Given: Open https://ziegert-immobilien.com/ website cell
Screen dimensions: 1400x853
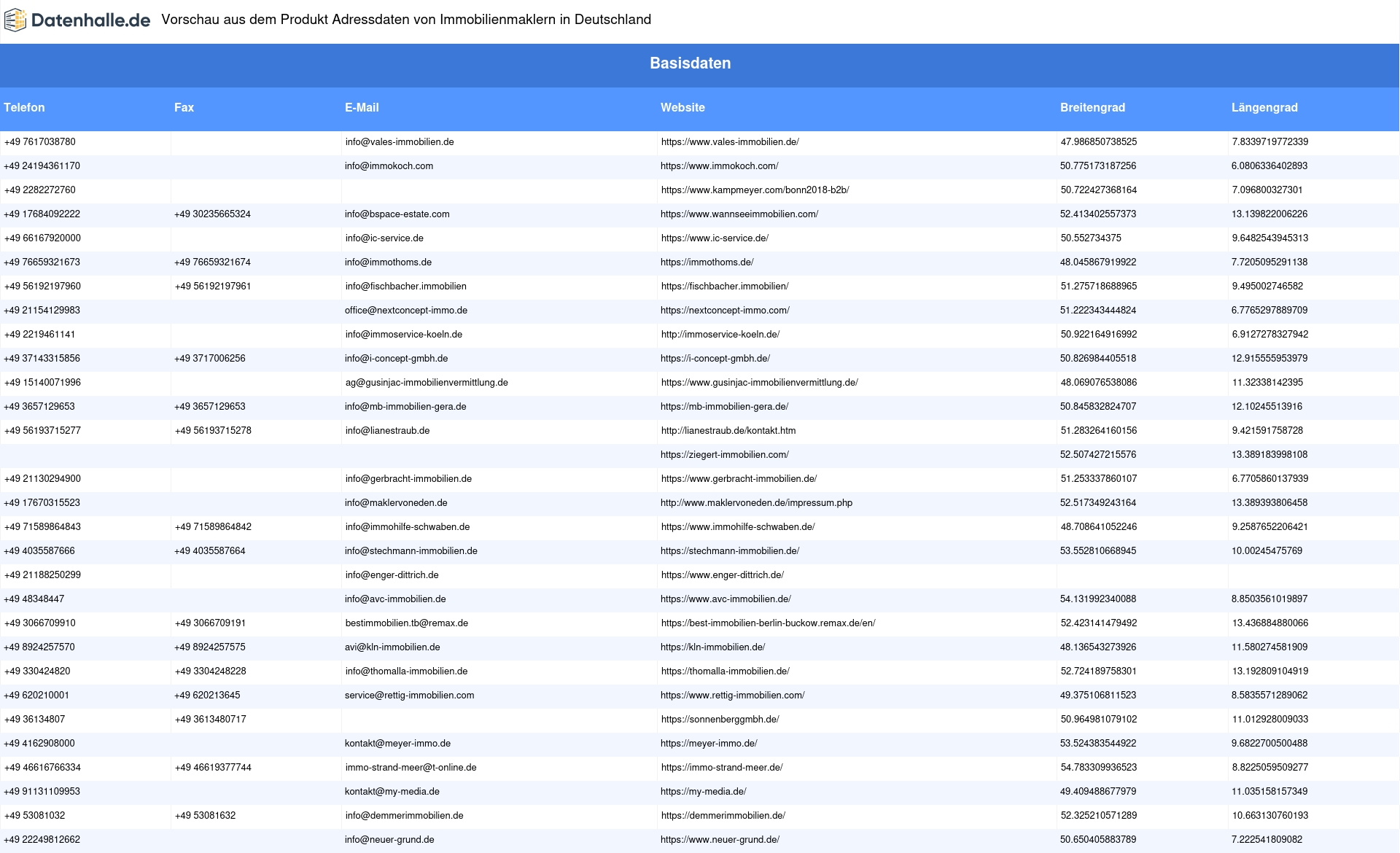Looking at the screenshot, I should [x=725, y=455].
